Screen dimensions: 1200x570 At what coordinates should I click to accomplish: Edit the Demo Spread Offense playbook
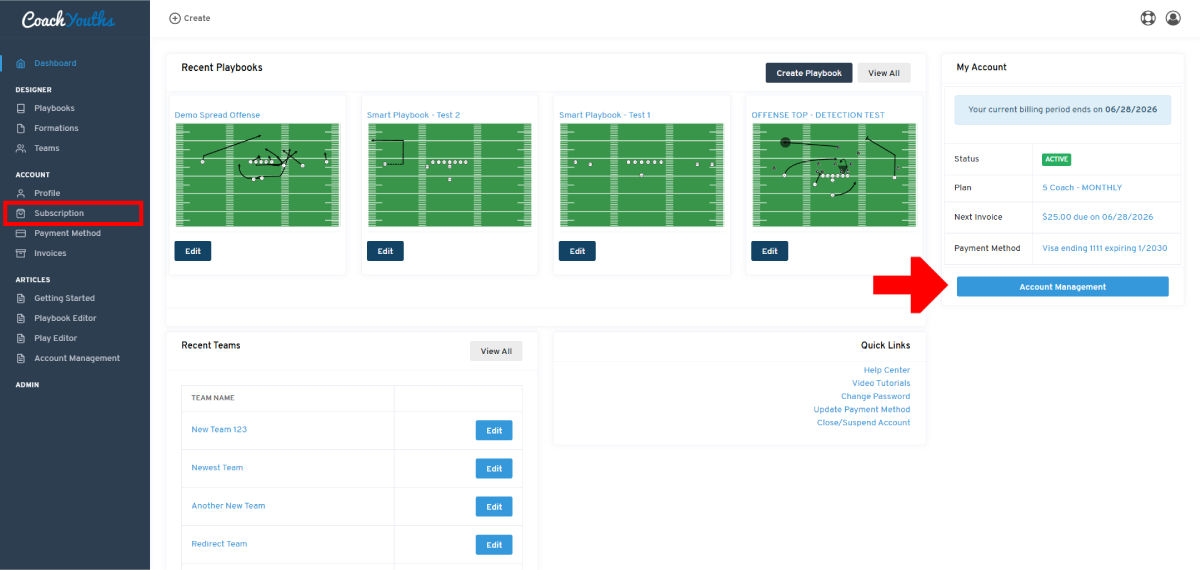193,251
